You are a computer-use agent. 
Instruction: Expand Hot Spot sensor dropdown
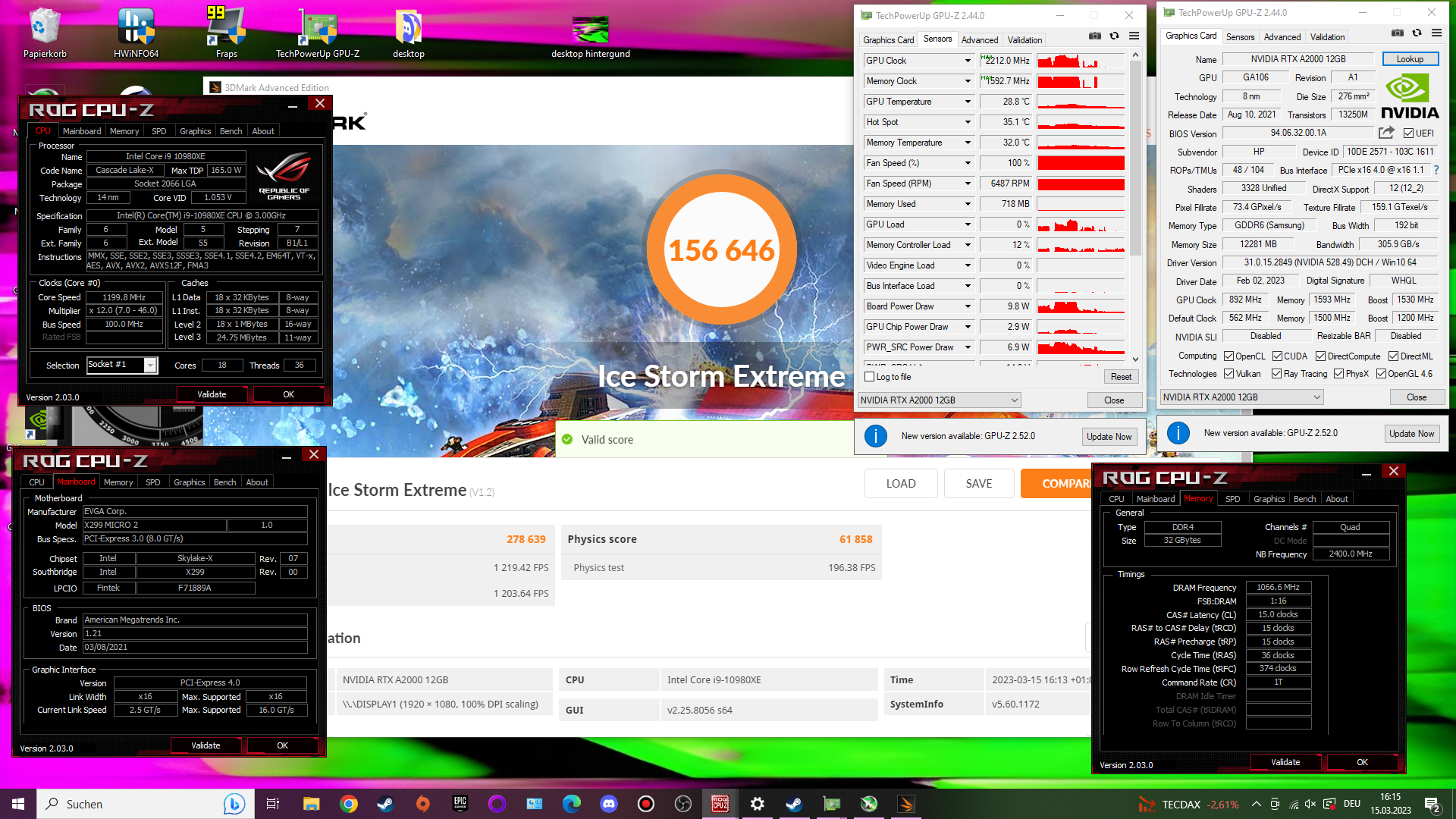(968, 122)
